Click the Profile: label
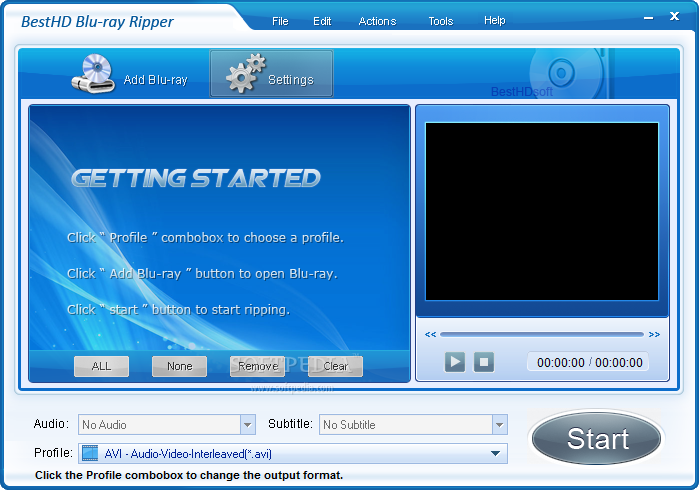699x490 pixels. tap(53, 453)
